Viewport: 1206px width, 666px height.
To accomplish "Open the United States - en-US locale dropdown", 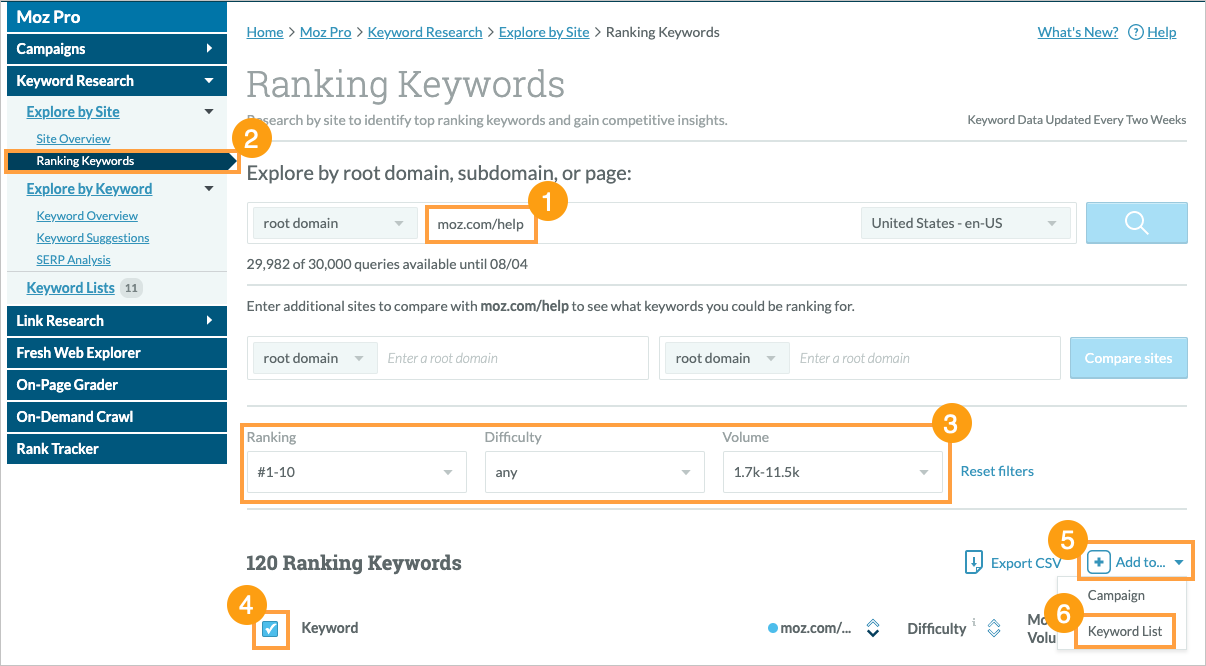I will 965,223.
